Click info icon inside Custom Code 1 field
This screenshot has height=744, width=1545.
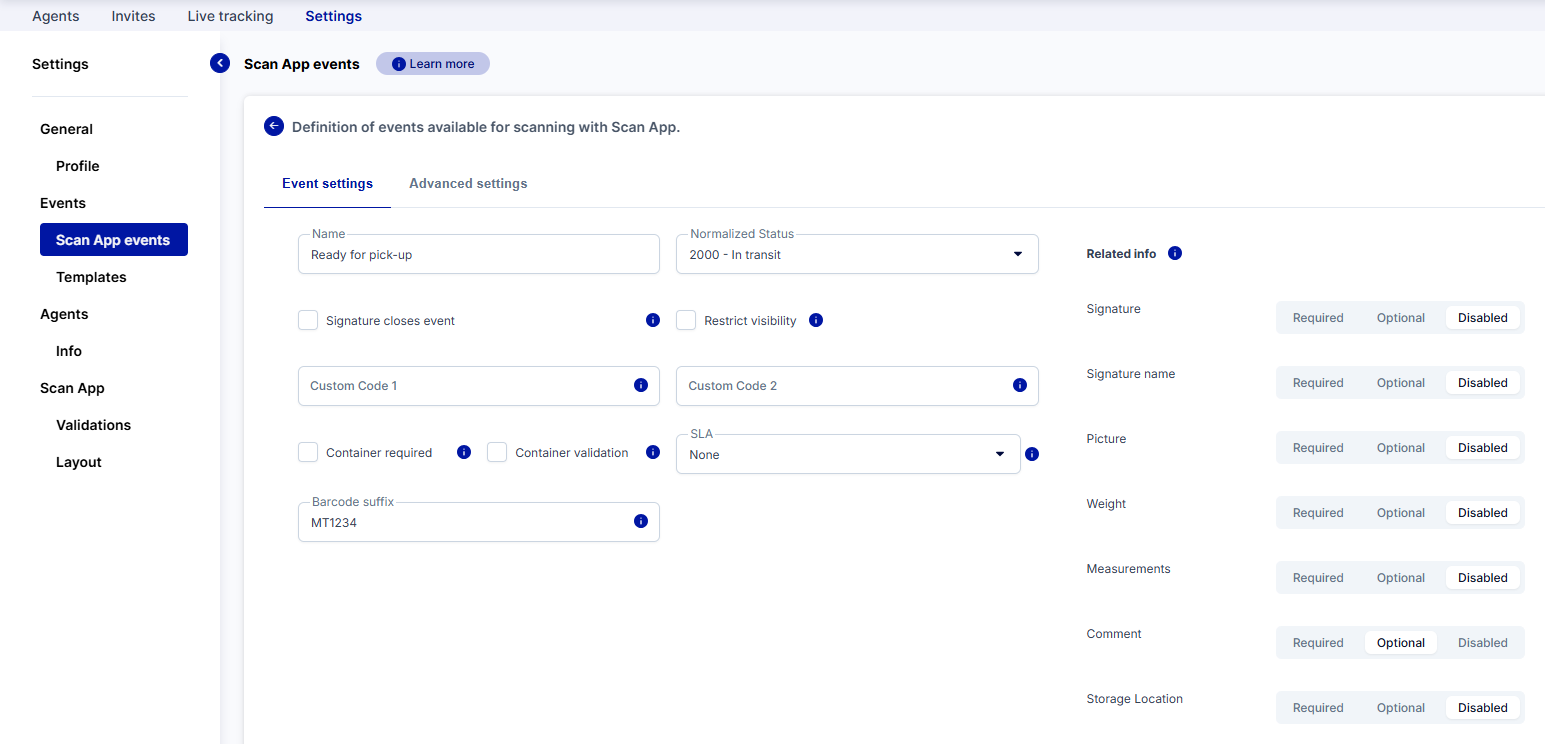point(641,385)
